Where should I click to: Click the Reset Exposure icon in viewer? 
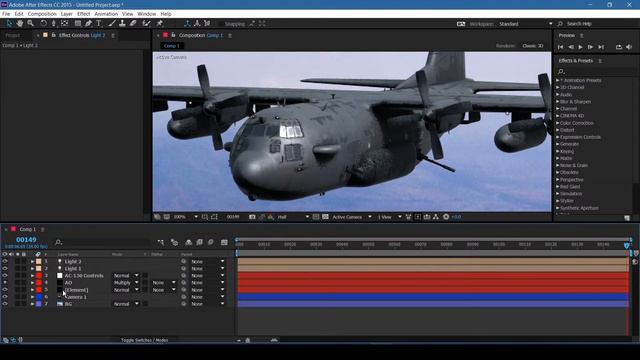click(446, 217)
